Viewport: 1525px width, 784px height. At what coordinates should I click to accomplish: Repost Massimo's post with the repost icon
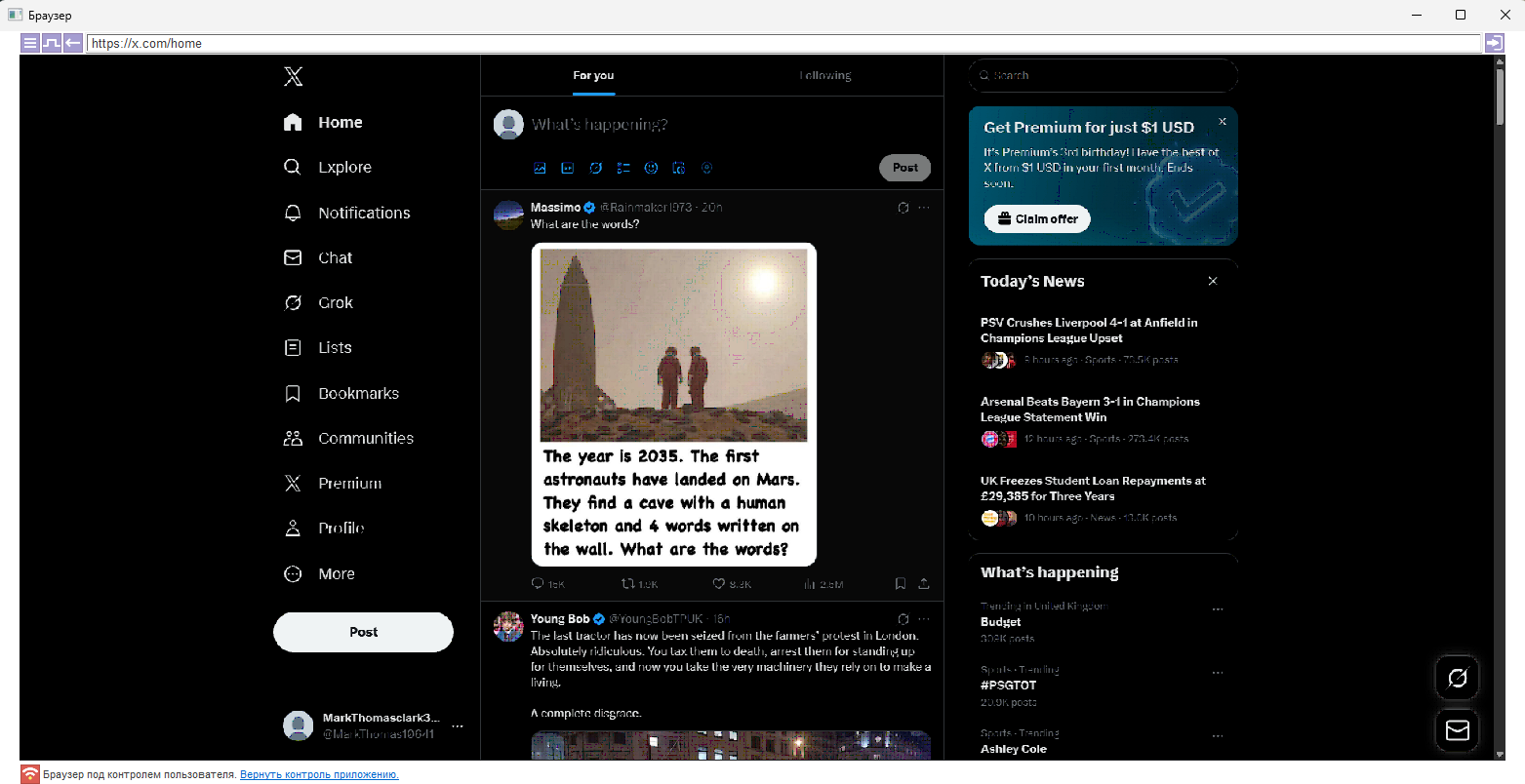pyautogui.click(x=628, y=584)
